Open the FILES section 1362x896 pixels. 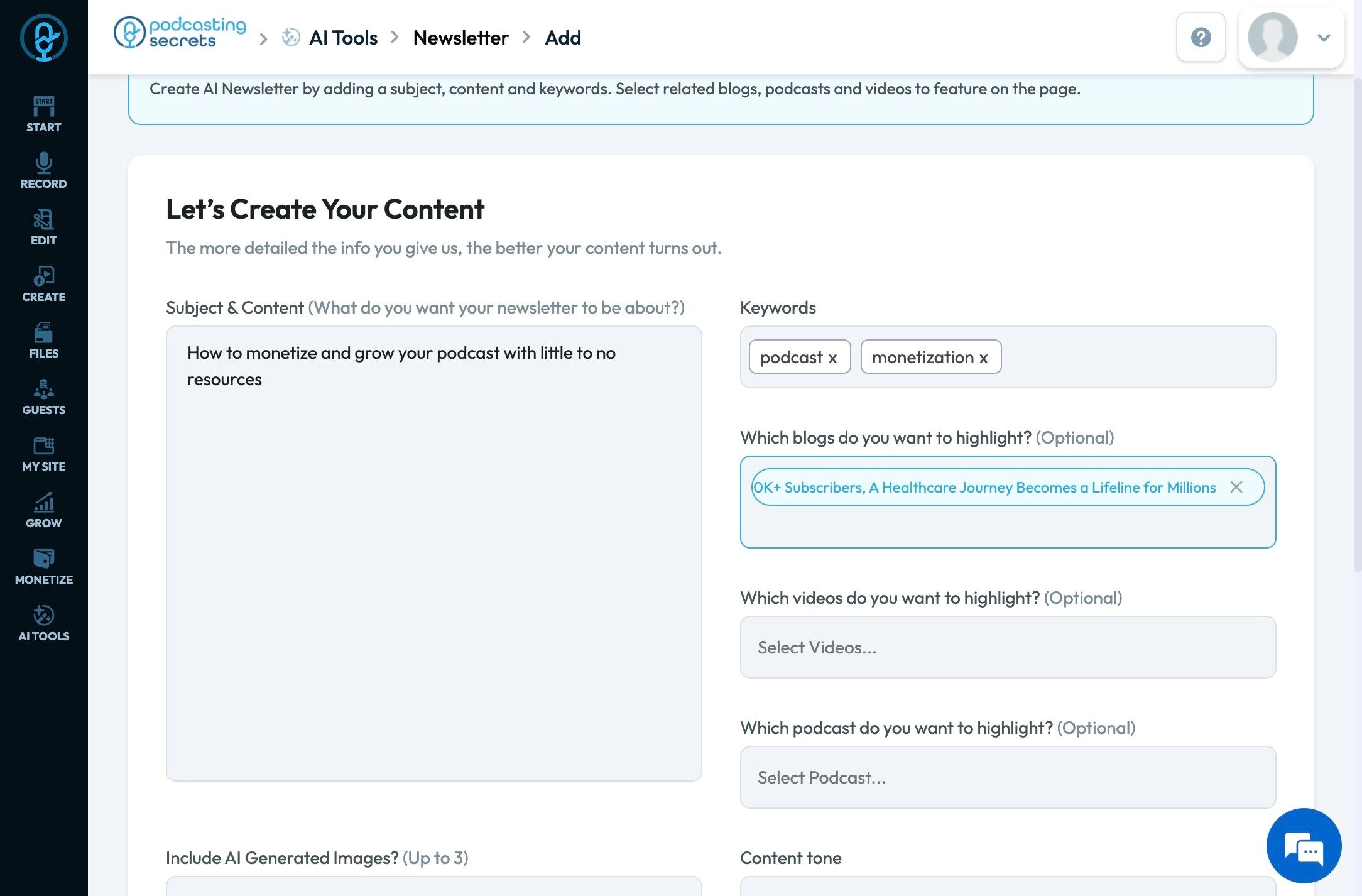pyautogui.click(x=43, y=341)
